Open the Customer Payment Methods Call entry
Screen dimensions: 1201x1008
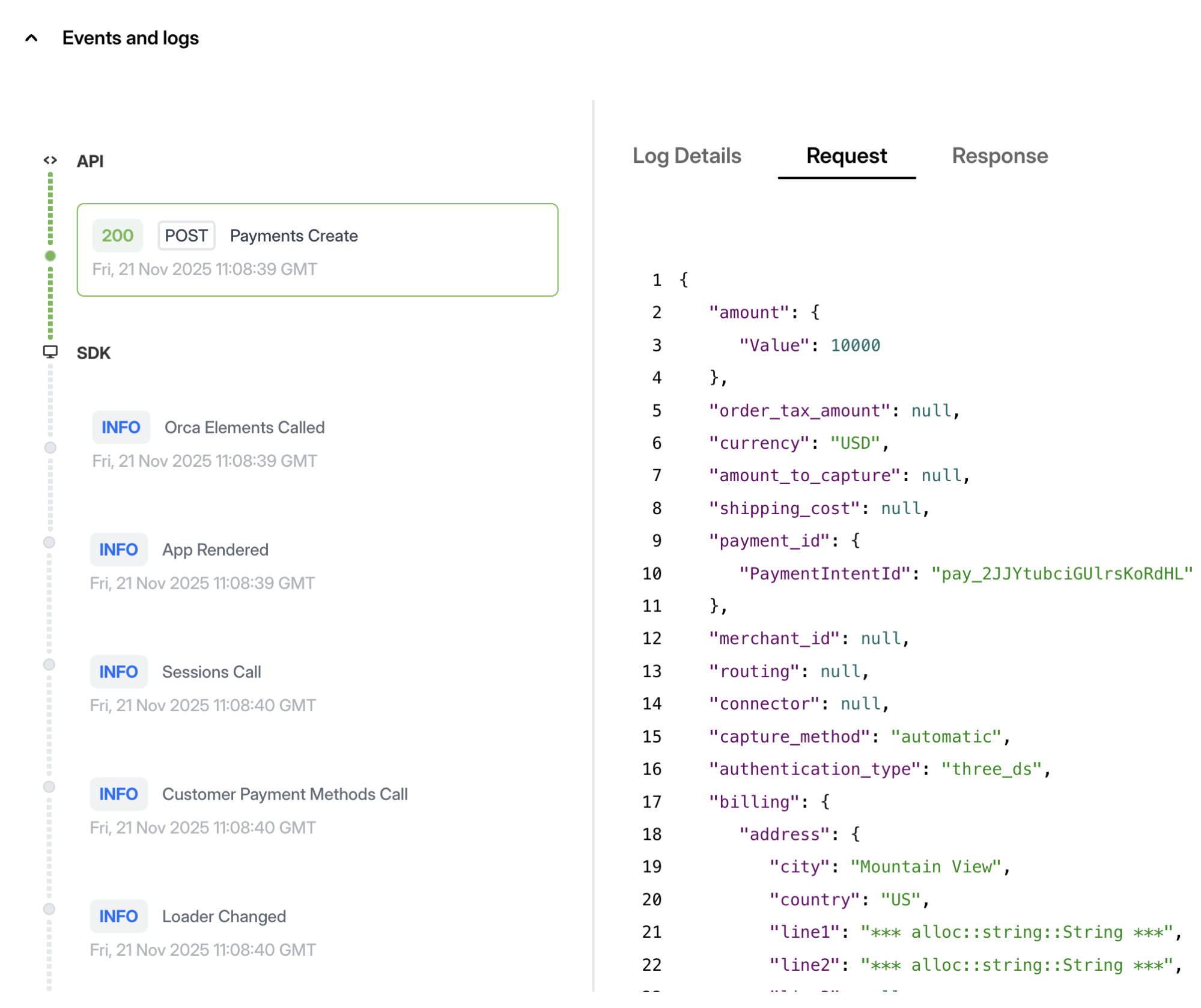coord(285,794)
